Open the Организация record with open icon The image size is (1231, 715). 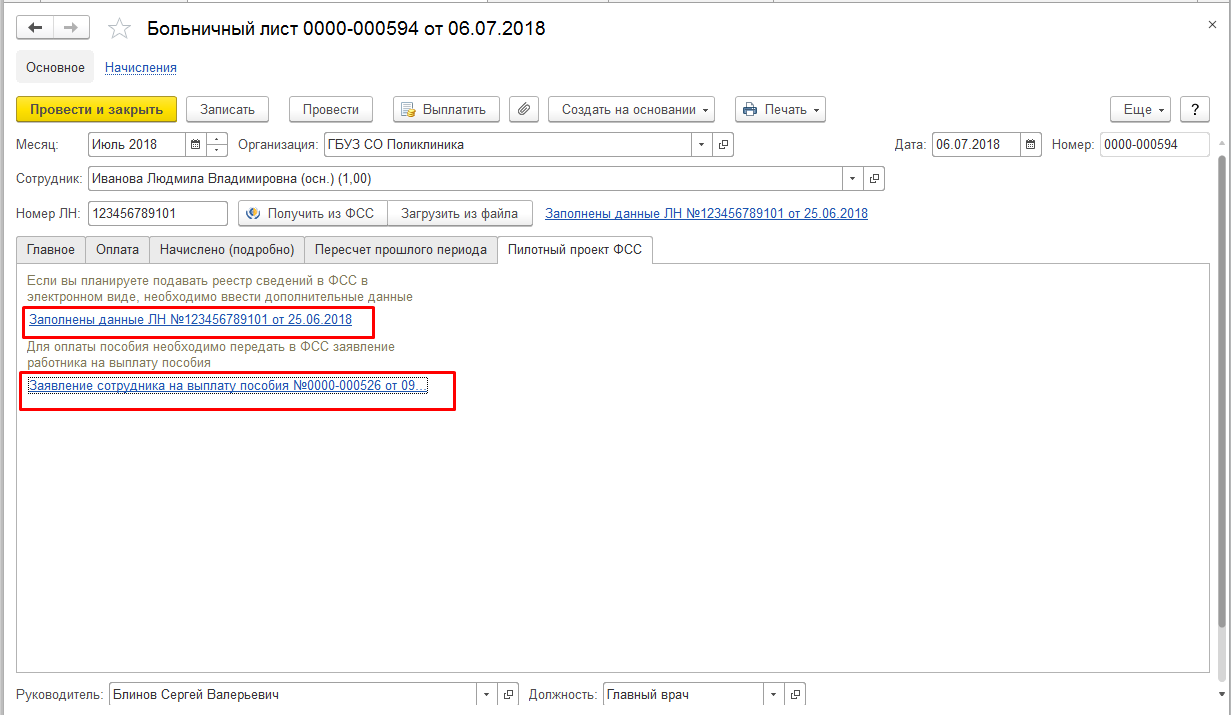click(x=724, y=145)
